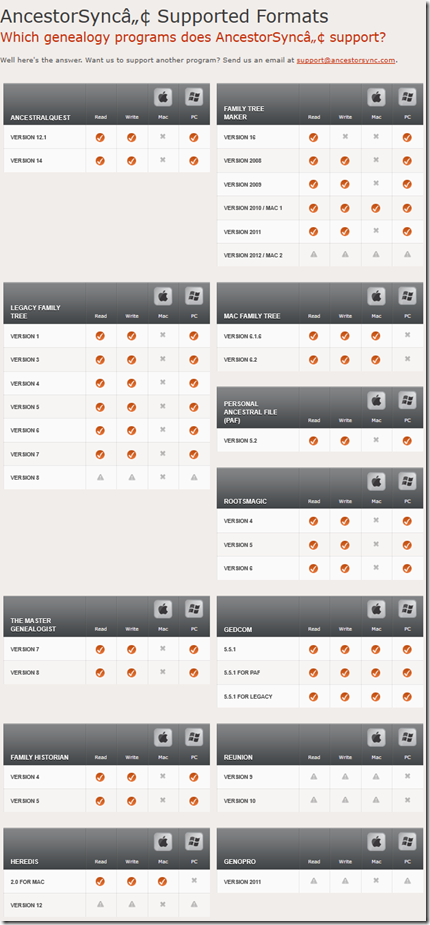Click the Mac X mark for PAF Version 5.2

coord(376,439)
